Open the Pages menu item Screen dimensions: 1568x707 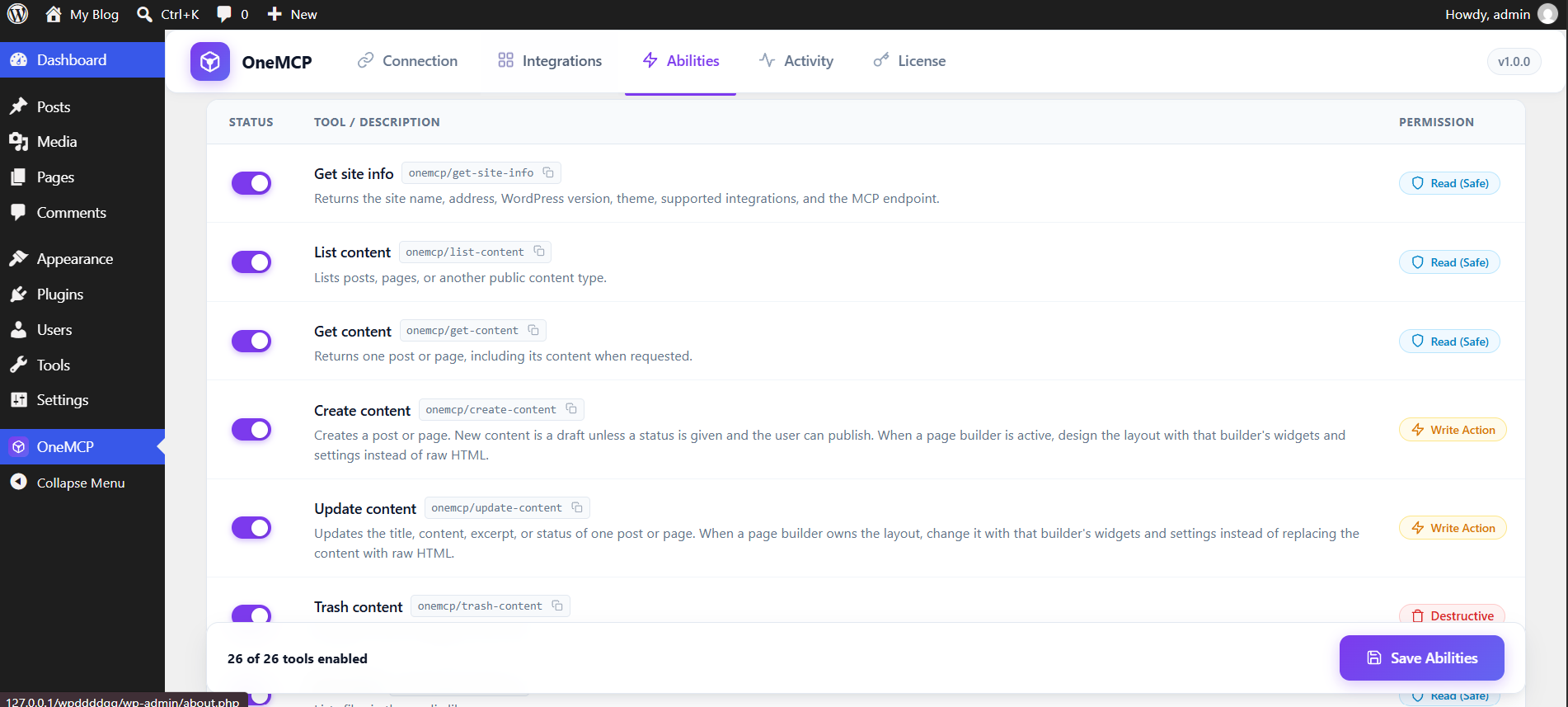tap(82, 177)
